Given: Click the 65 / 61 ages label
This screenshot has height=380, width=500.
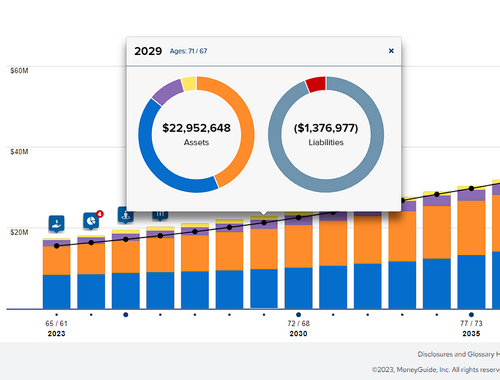Looking at the screenshot, I should [x=56, y=323].
